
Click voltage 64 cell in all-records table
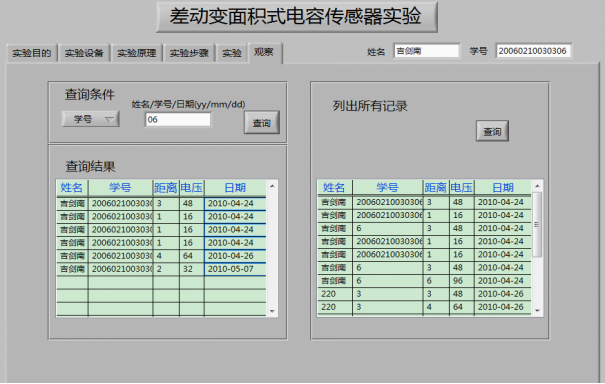(462, 307)
